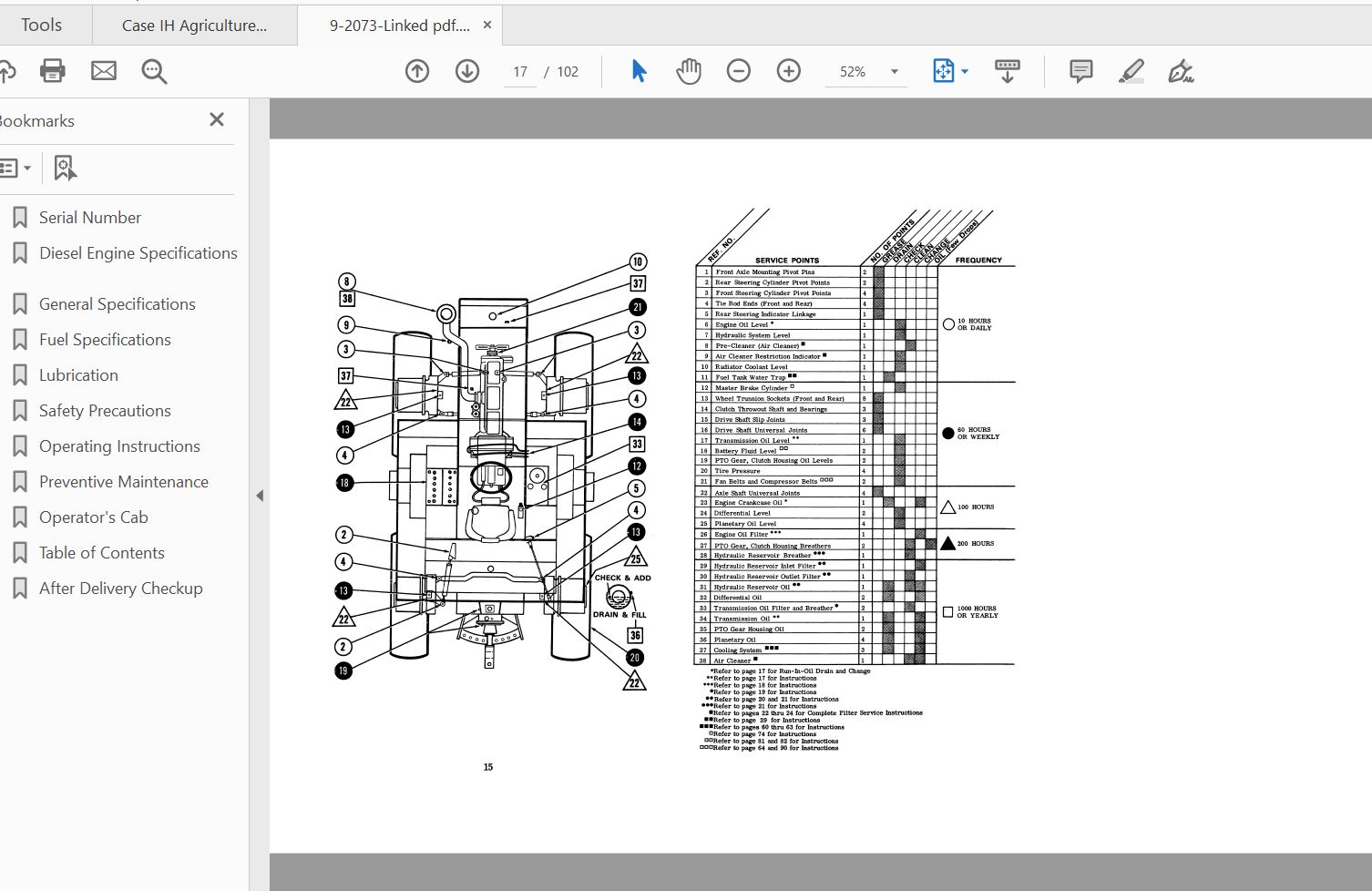The image size is (1372, 891).
Task: Select the Hand pan tool
Action: [x=689, y=71]
